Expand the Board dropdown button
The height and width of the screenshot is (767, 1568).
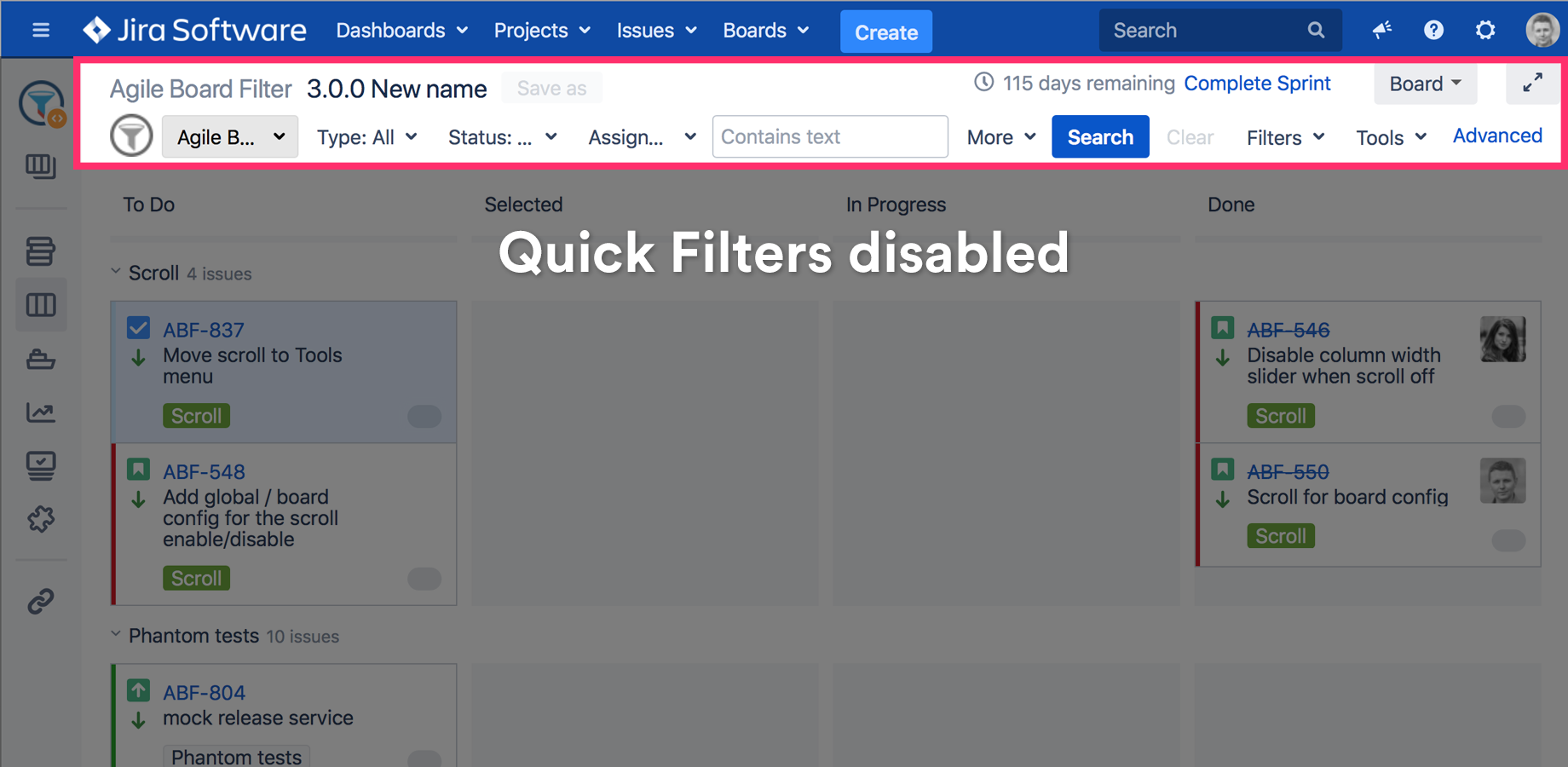point(1425,84)
